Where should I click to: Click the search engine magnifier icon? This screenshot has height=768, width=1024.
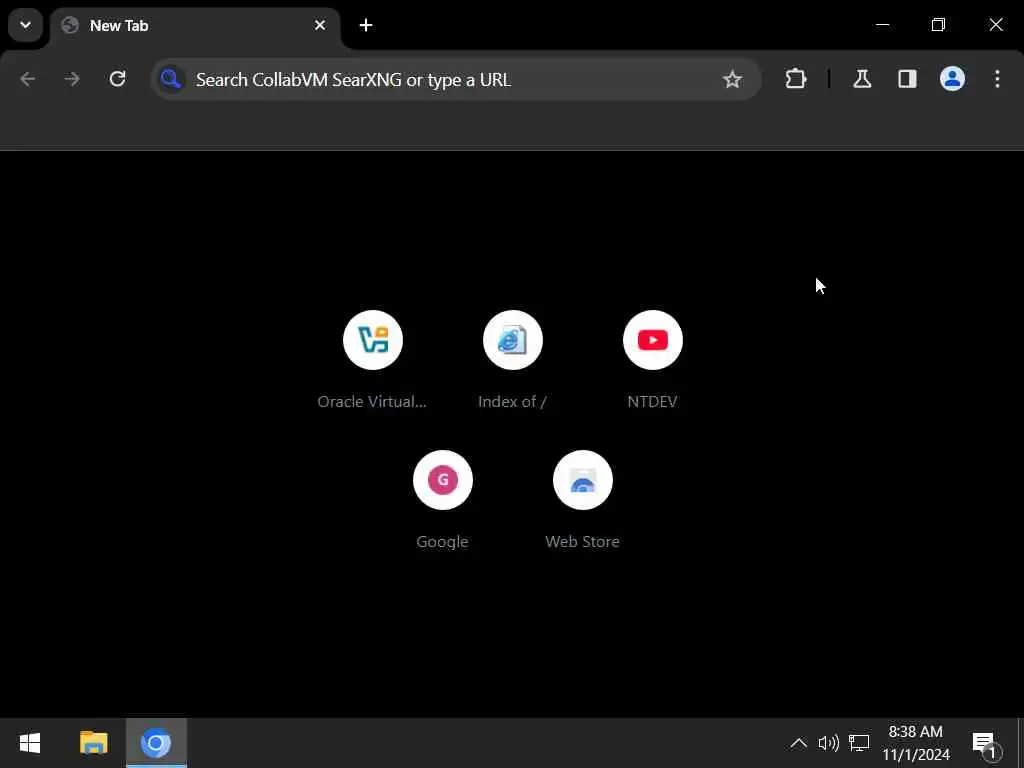171,79
